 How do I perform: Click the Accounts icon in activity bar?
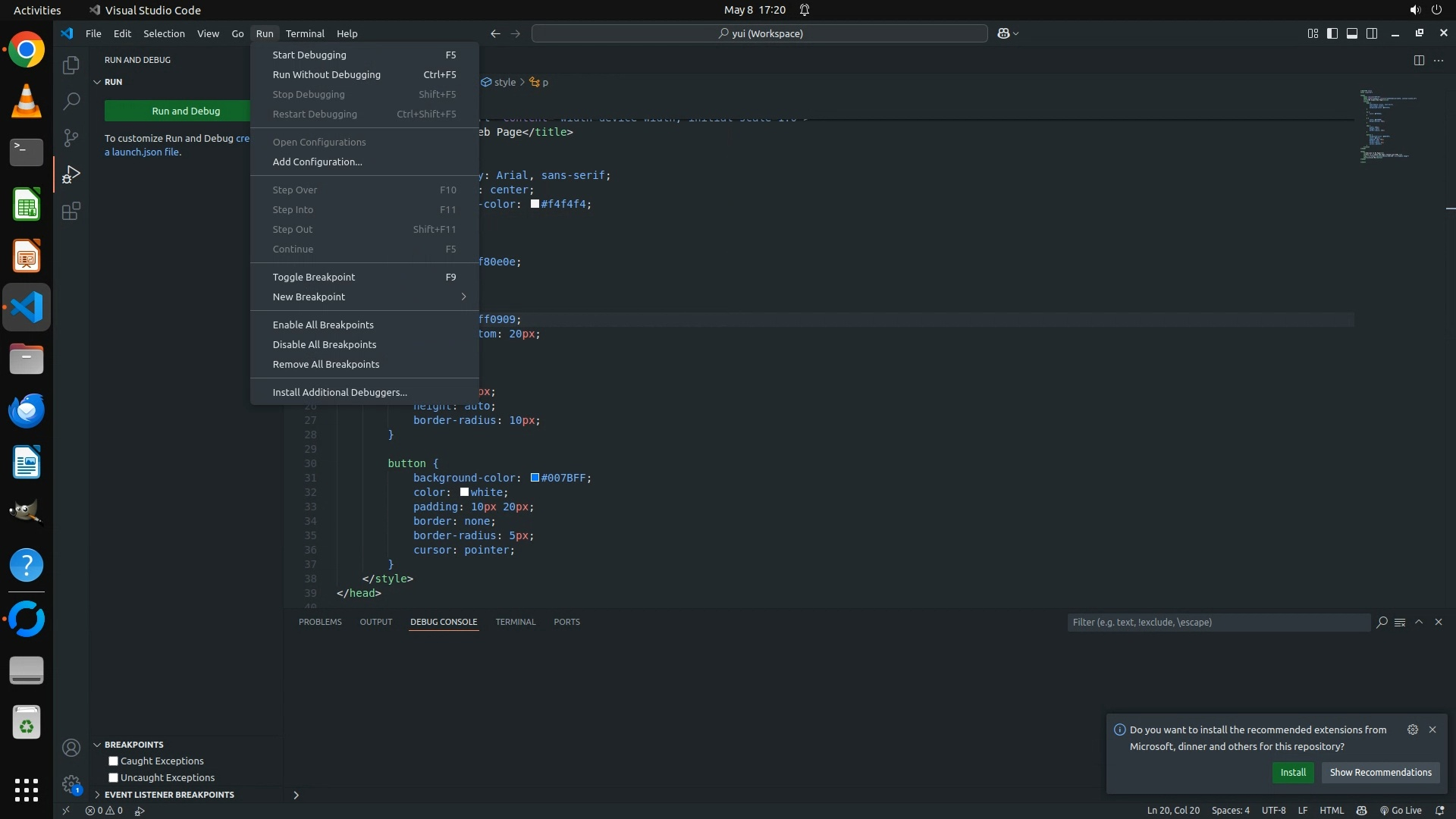[71, 748]
